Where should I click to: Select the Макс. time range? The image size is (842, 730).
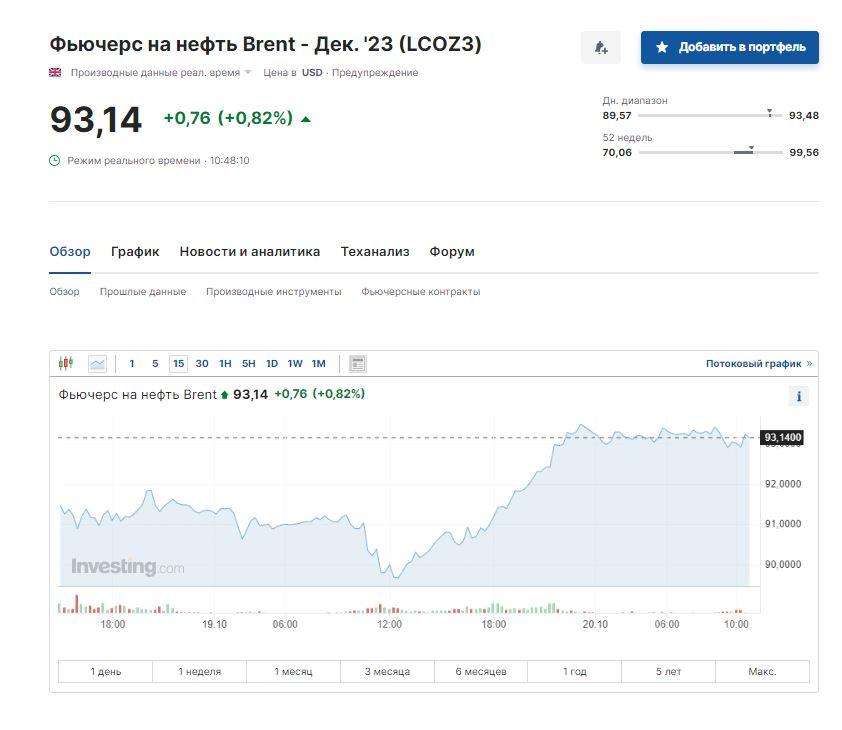(762, 672)
